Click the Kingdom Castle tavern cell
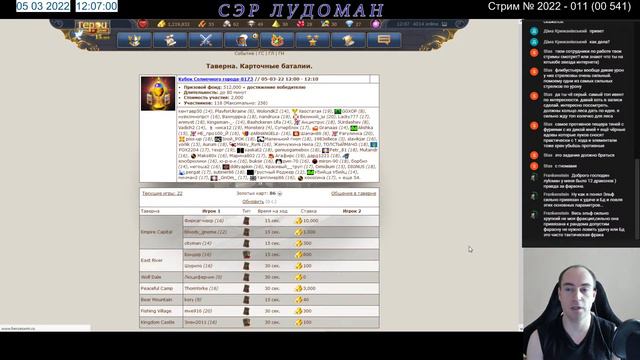 (161, 322)
